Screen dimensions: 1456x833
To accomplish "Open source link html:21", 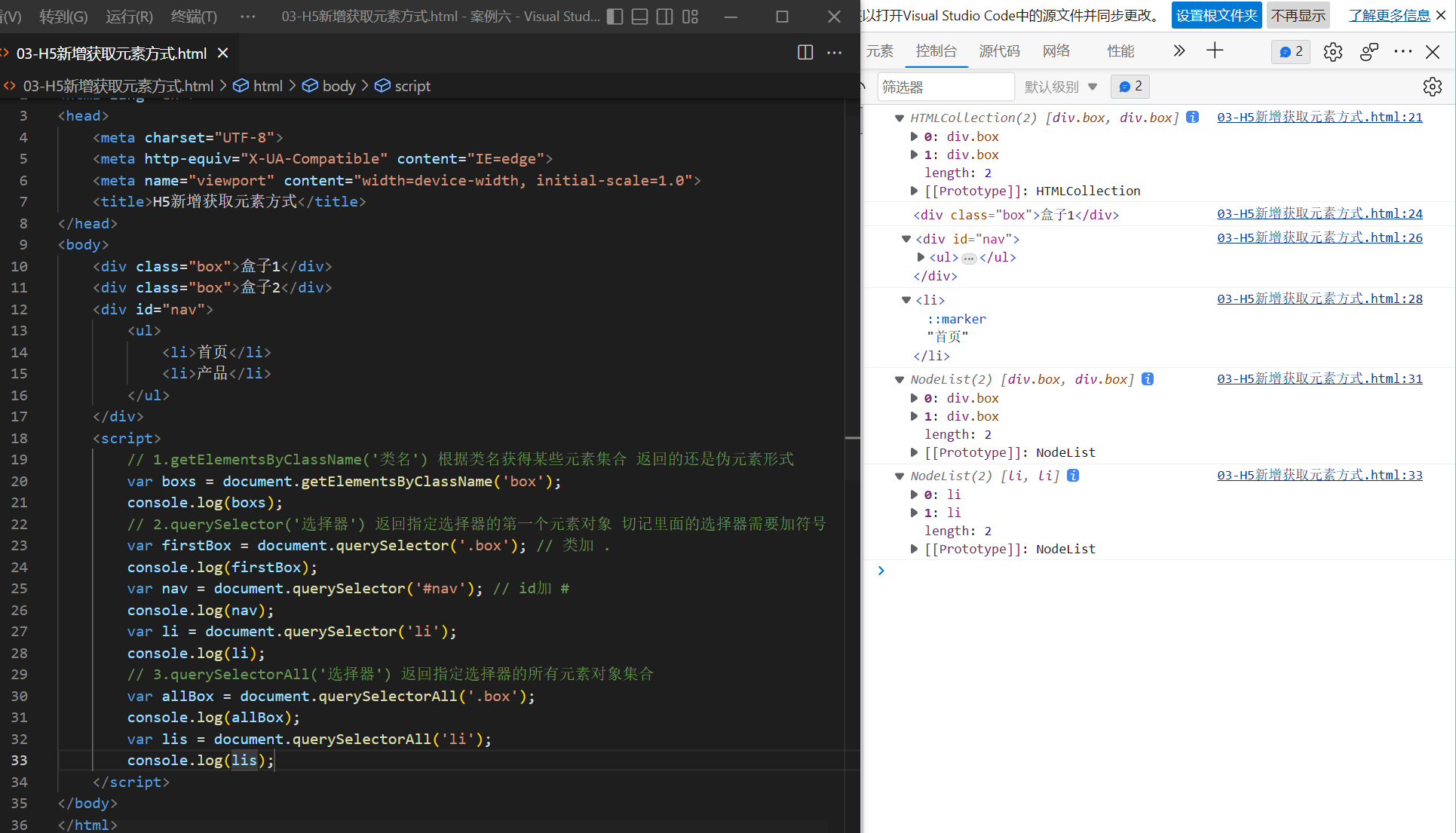I will coord(1320,117).
